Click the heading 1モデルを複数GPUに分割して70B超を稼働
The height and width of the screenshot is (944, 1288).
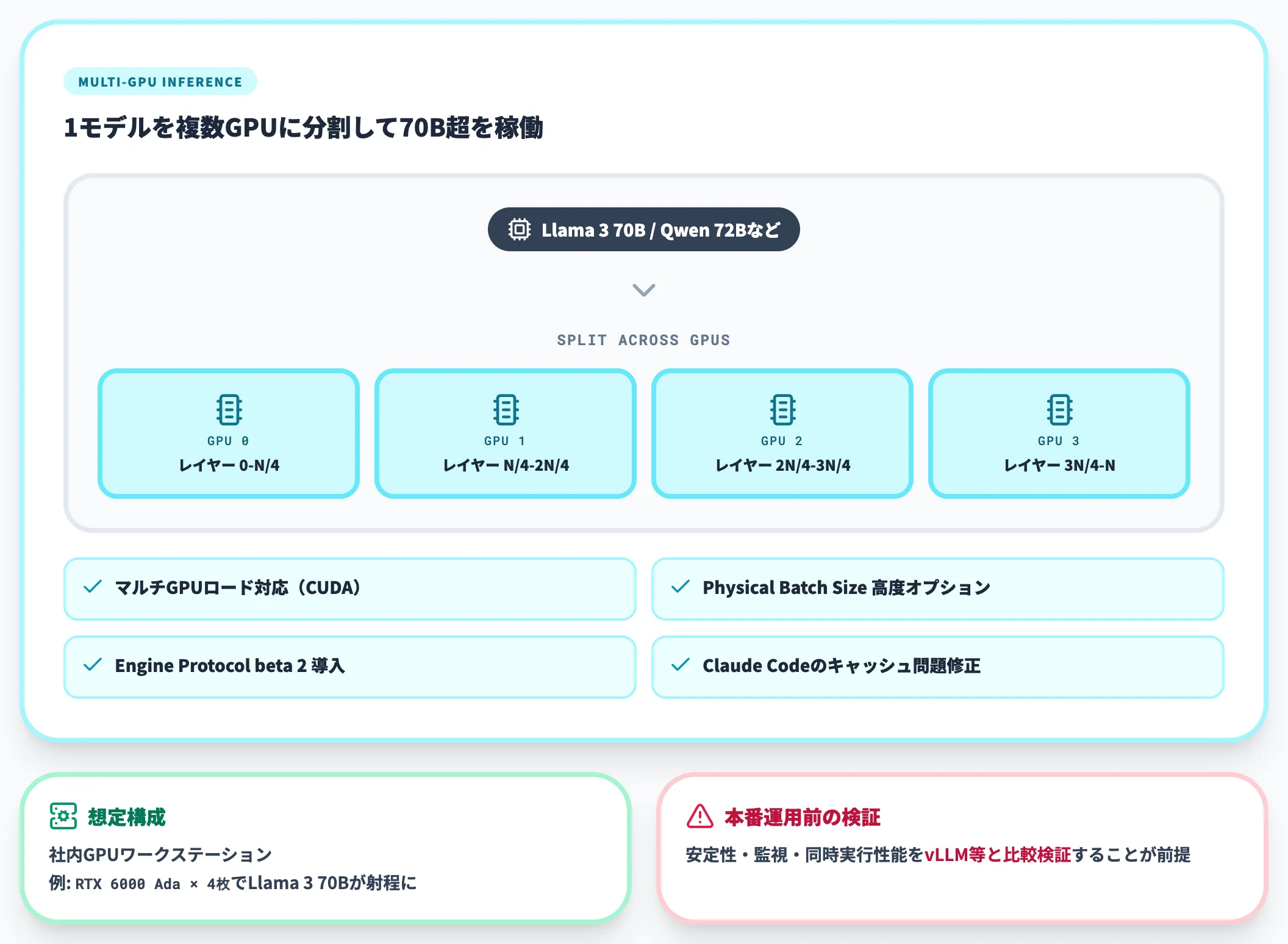[x=303, y=127]
